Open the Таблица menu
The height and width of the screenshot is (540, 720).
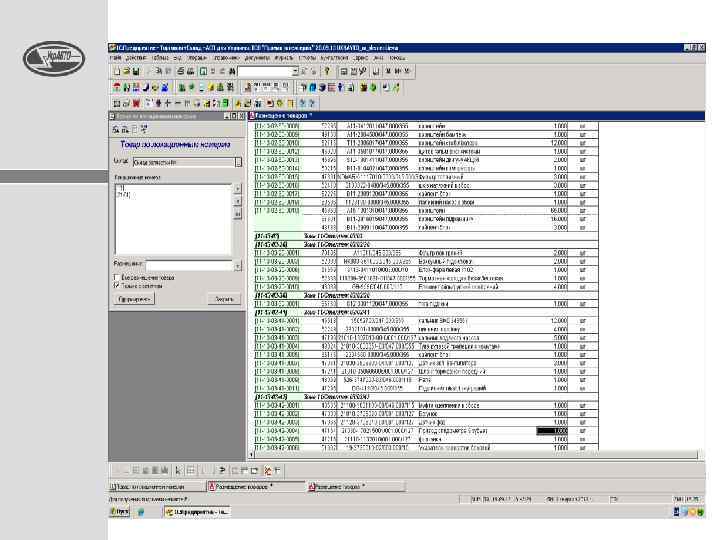tap(160, 58)
